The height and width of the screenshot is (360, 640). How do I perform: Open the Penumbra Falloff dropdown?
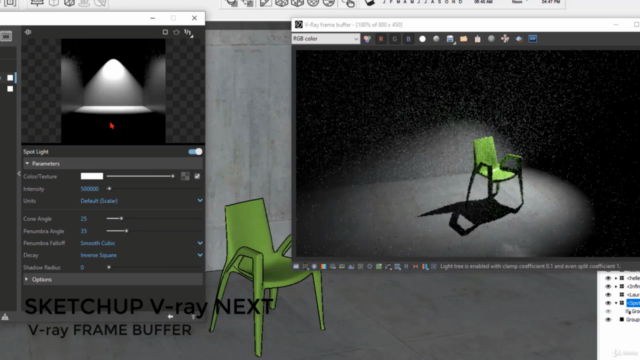[141, 243]
